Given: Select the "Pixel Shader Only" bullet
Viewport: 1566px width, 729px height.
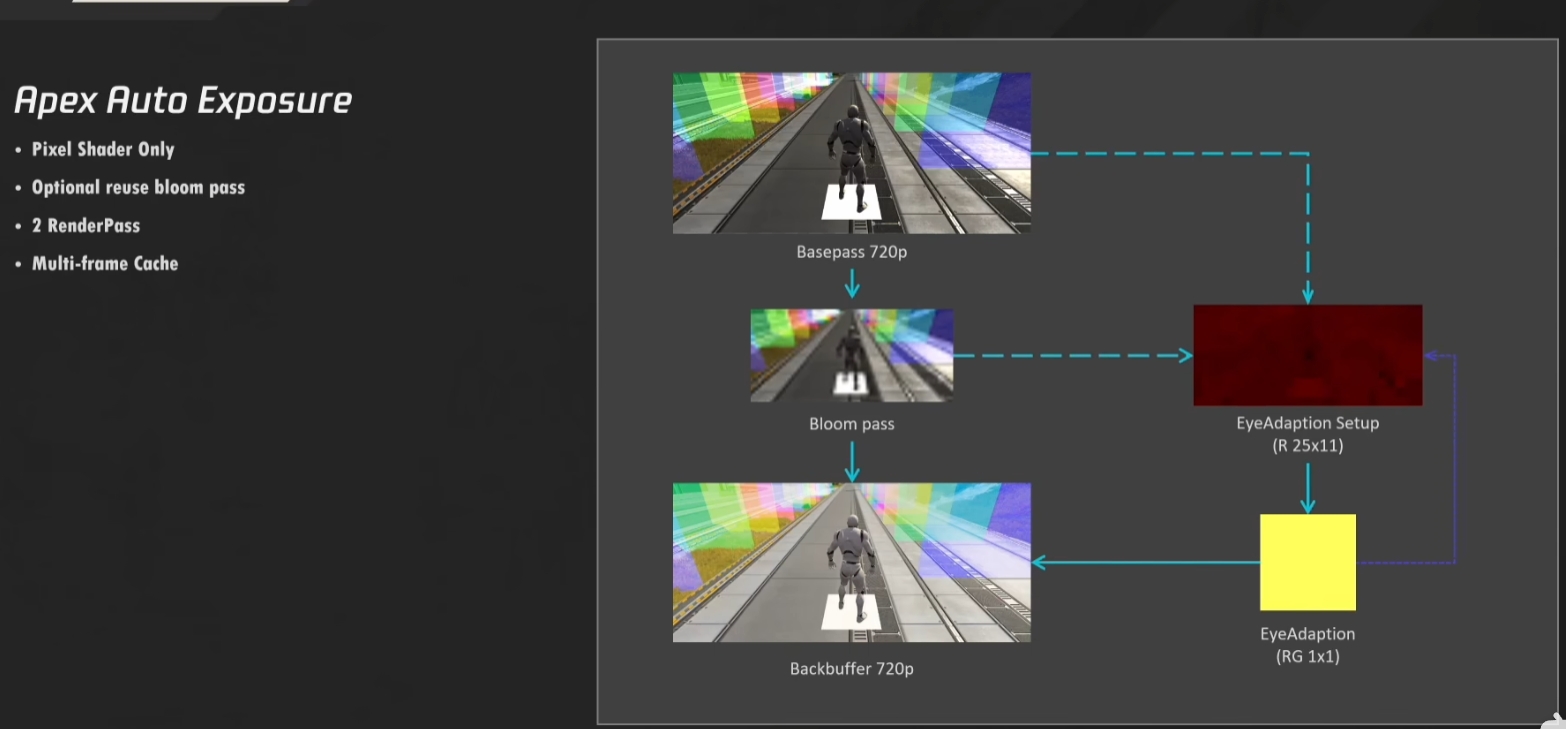Looking at the screenshot, I should (103, 149).
